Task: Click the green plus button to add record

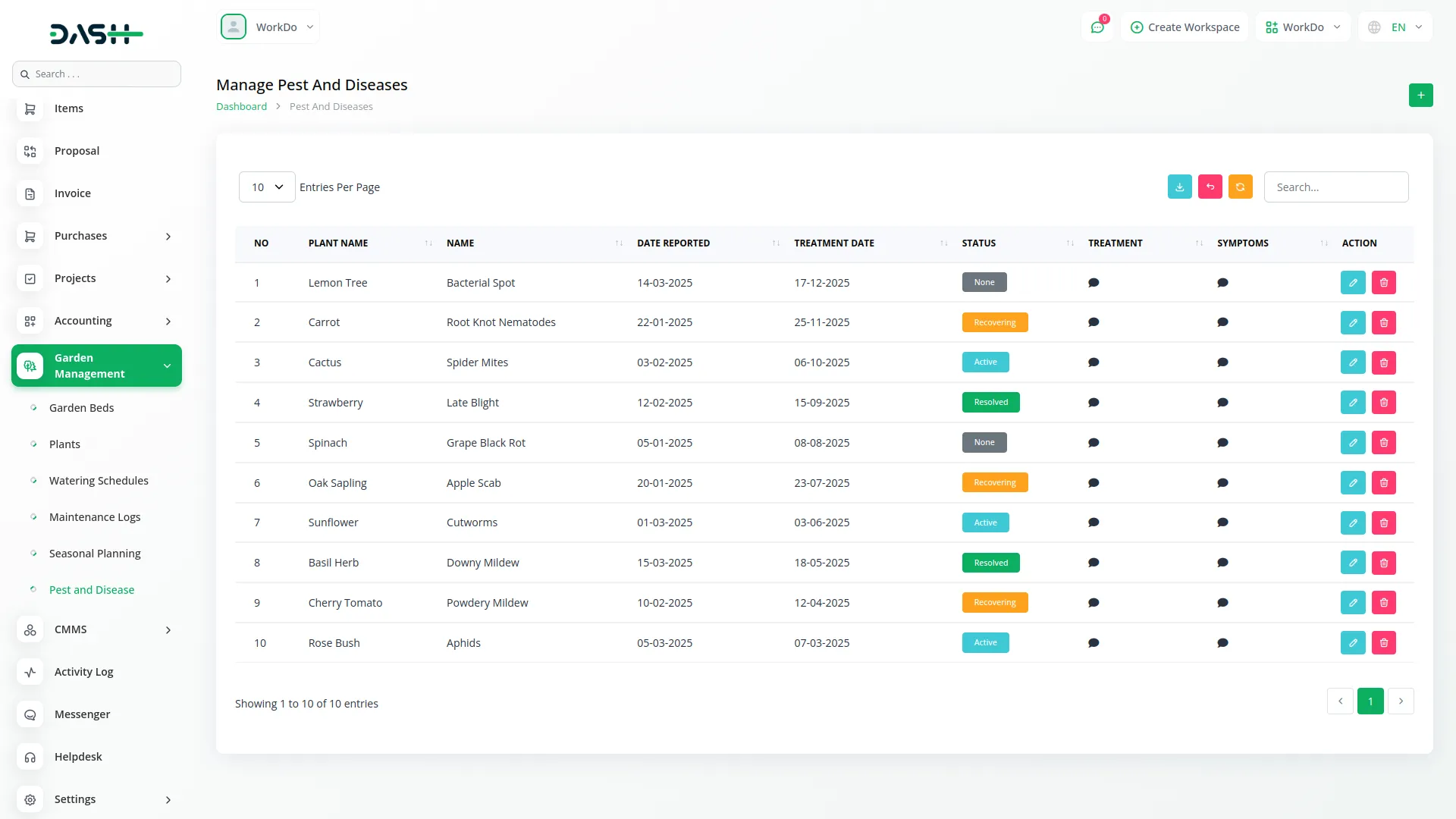Action: 1420,95
